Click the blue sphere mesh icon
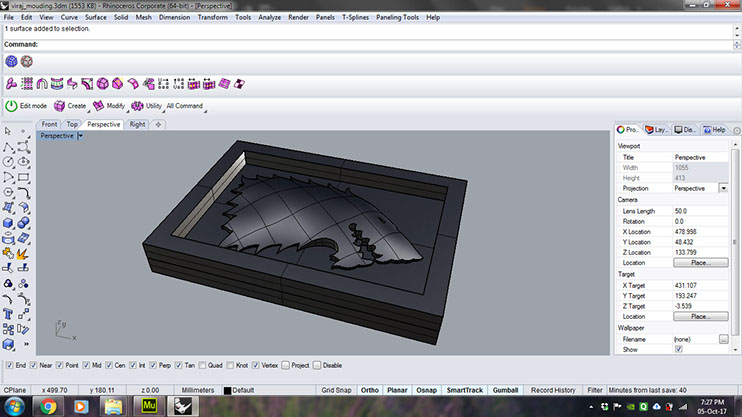The width and height of the screenshot is (742, 417). 11,61
